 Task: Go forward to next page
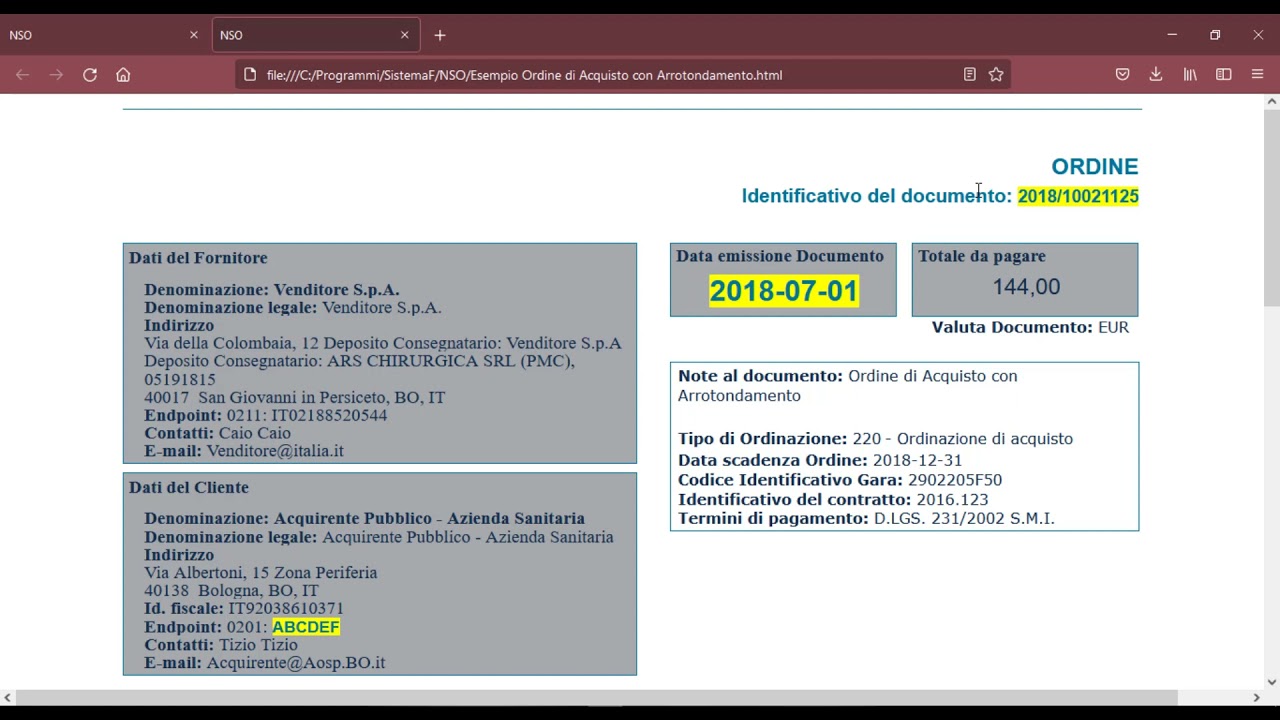point(56,75)
